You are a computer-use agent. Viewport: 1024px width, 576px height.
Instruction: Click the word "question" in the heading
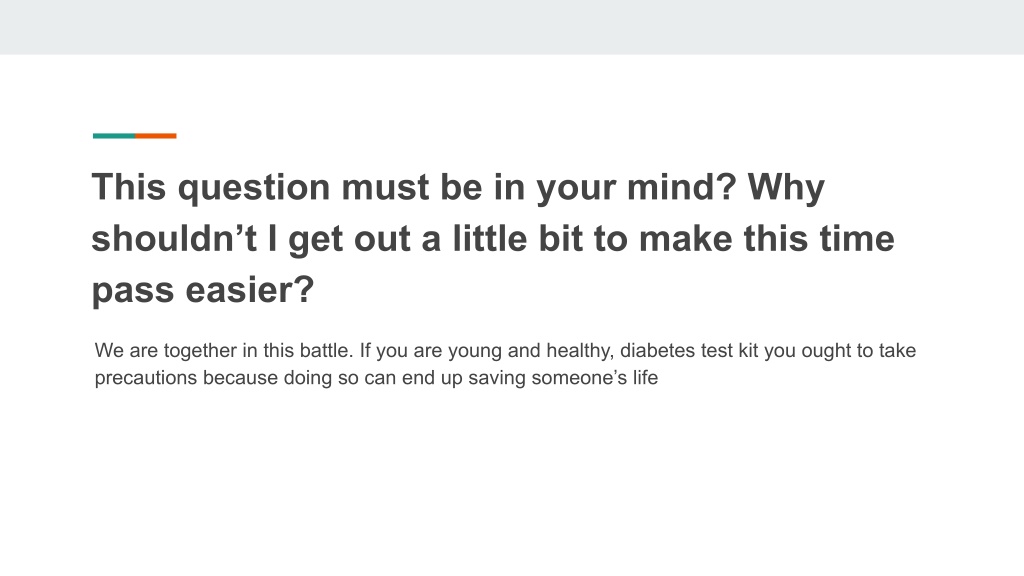(x=254, y=189)
